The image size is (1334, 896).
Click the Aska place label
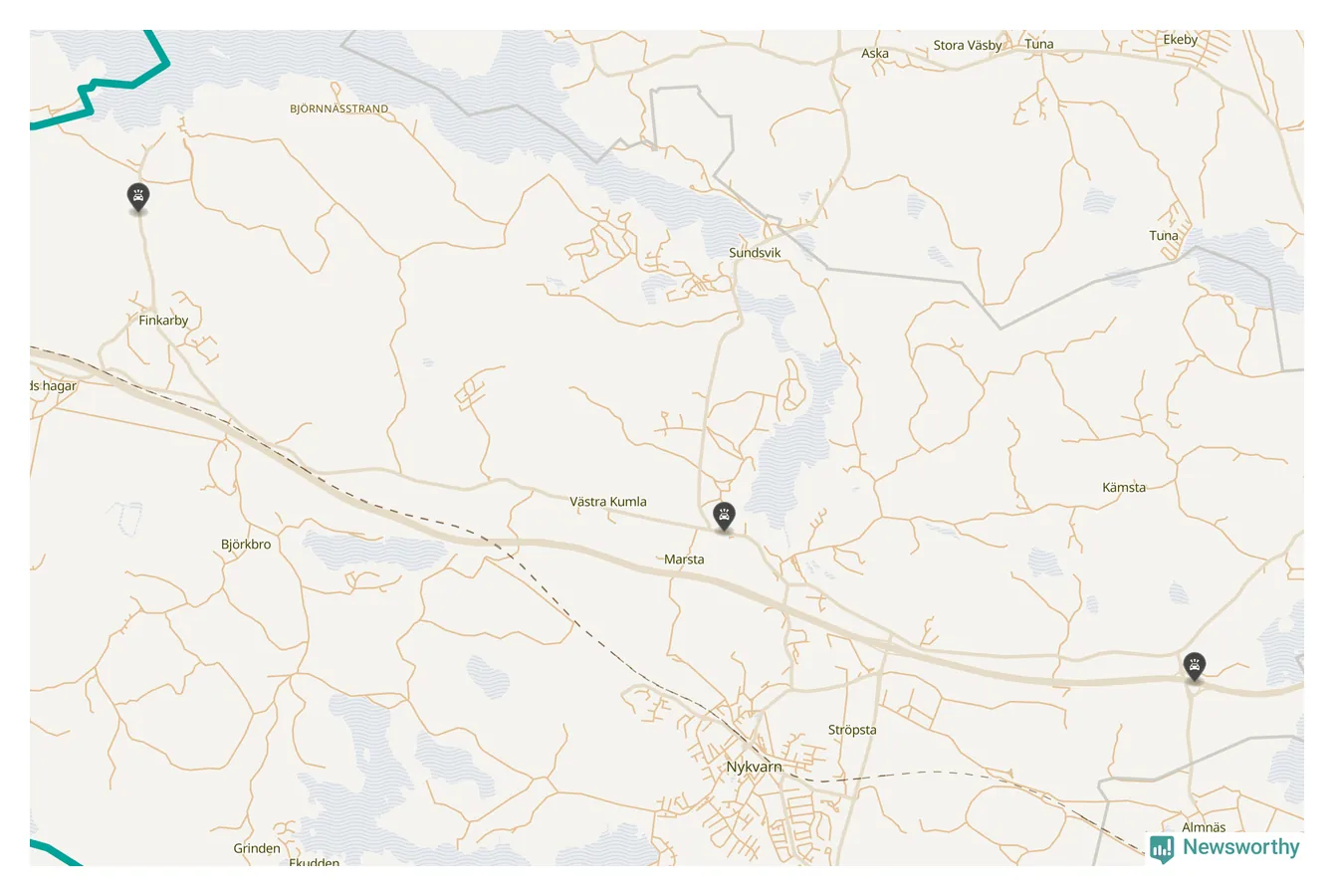tap(875, 54)
